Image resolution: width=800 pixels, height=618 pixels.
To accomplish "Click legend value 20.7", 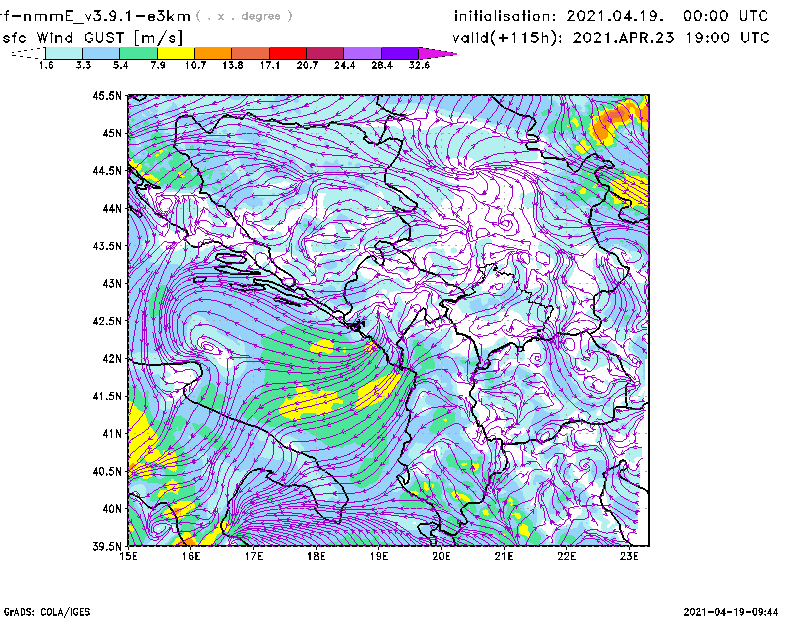I will coord(307,65).
